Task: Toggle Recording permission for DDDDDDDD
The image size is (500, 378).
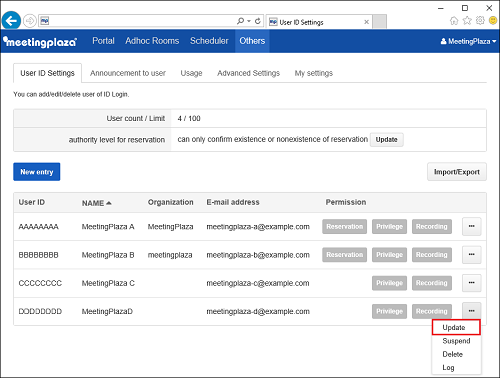Action: click(x=432, y=311)
